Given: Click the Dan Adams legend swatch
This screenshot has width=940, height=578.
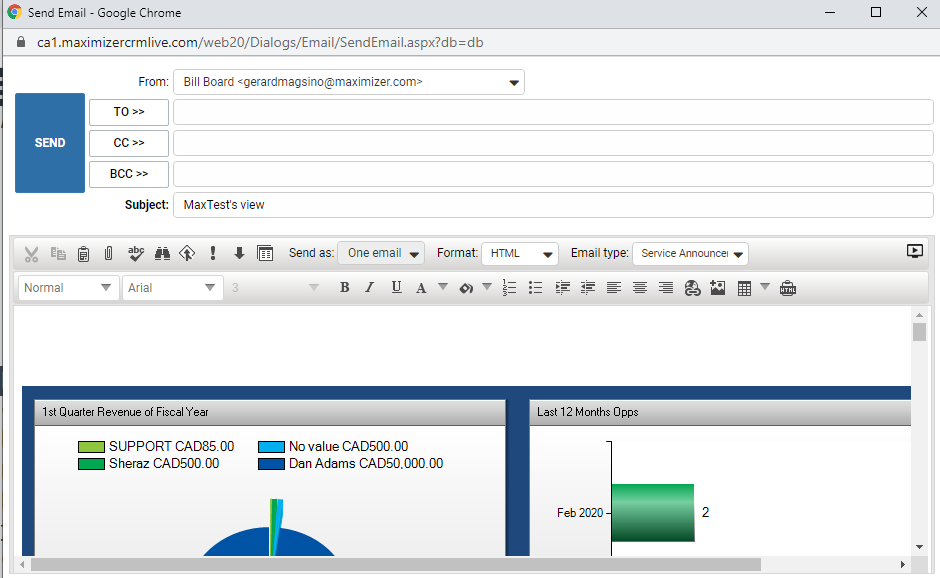Looking at the screenshot, I should (x=271, y=464).
